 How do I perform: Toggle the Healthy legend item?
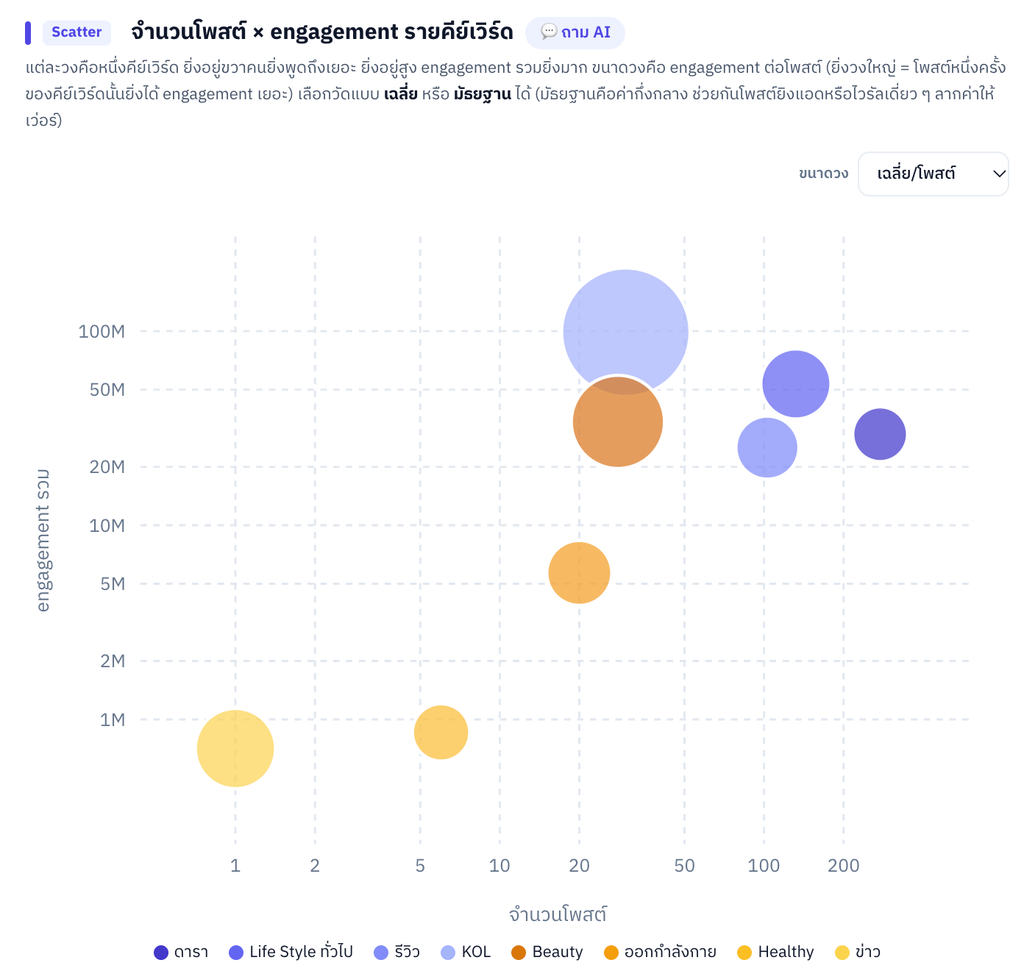coord(775,952)
